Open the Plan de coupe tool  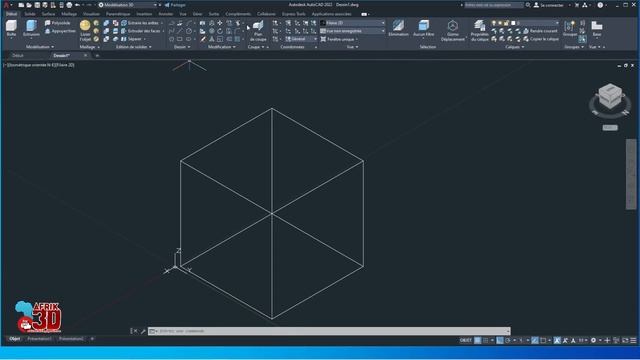click(258, 31)
